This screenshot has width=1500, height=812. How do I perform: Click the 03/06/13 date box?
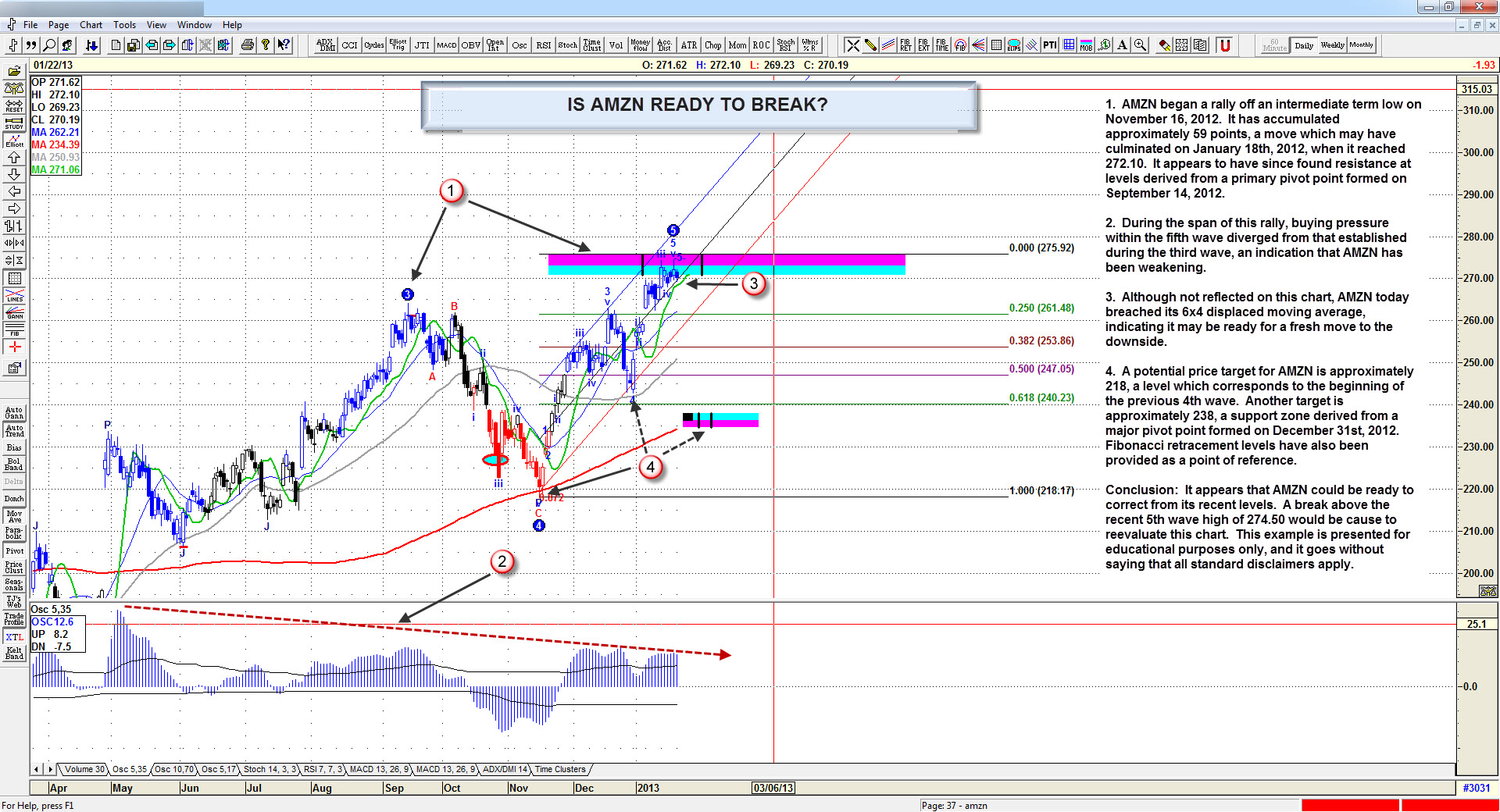pyautogui.click(x=773, y=788)
